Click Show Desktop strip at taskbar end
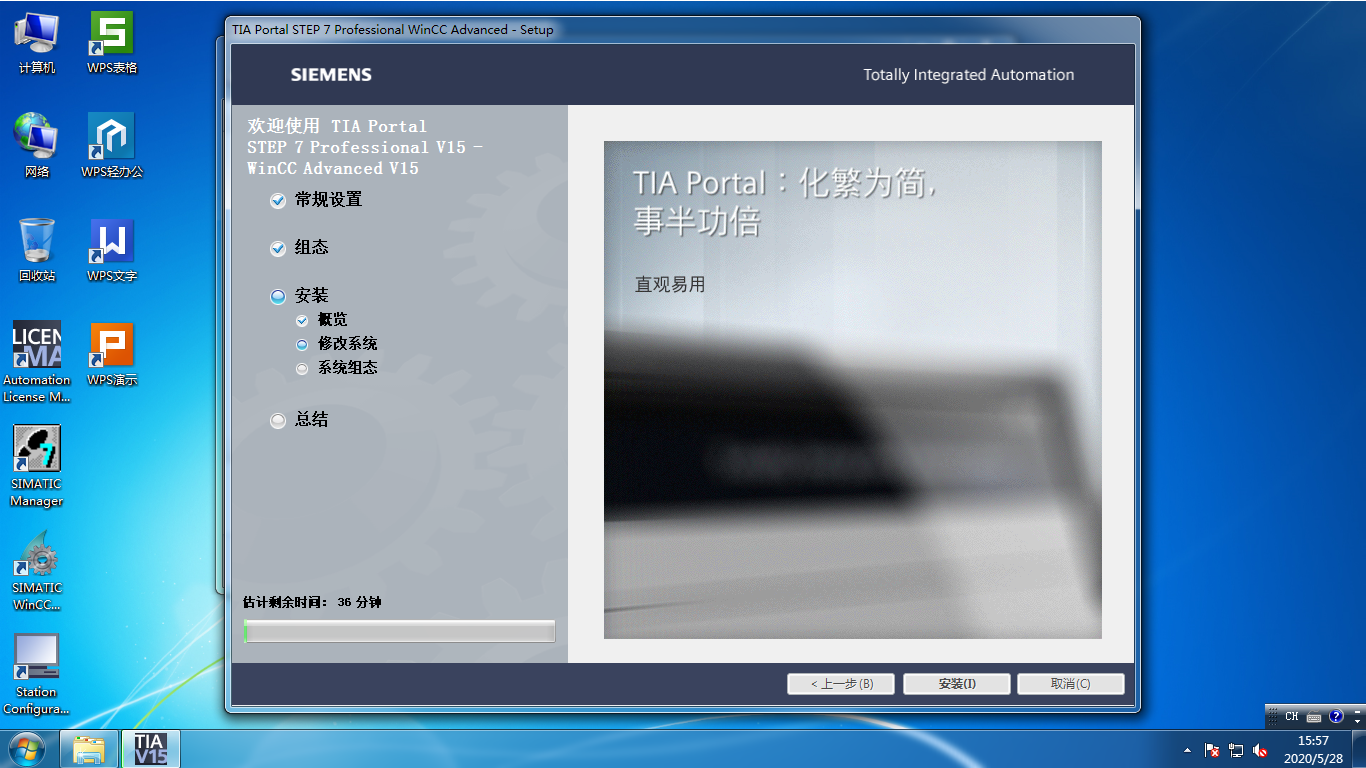This screenshot has height=768, width=1366. (x=1359, y=749)
